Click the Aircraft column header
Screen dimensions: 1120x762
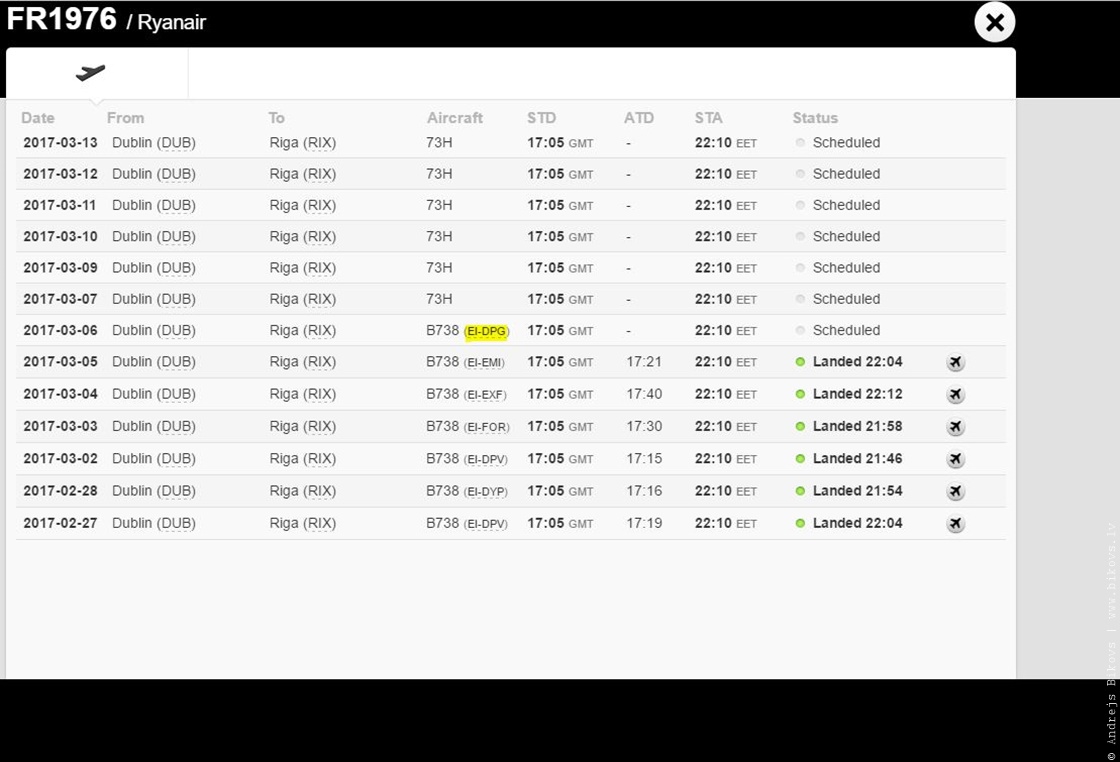pos(454,118)
